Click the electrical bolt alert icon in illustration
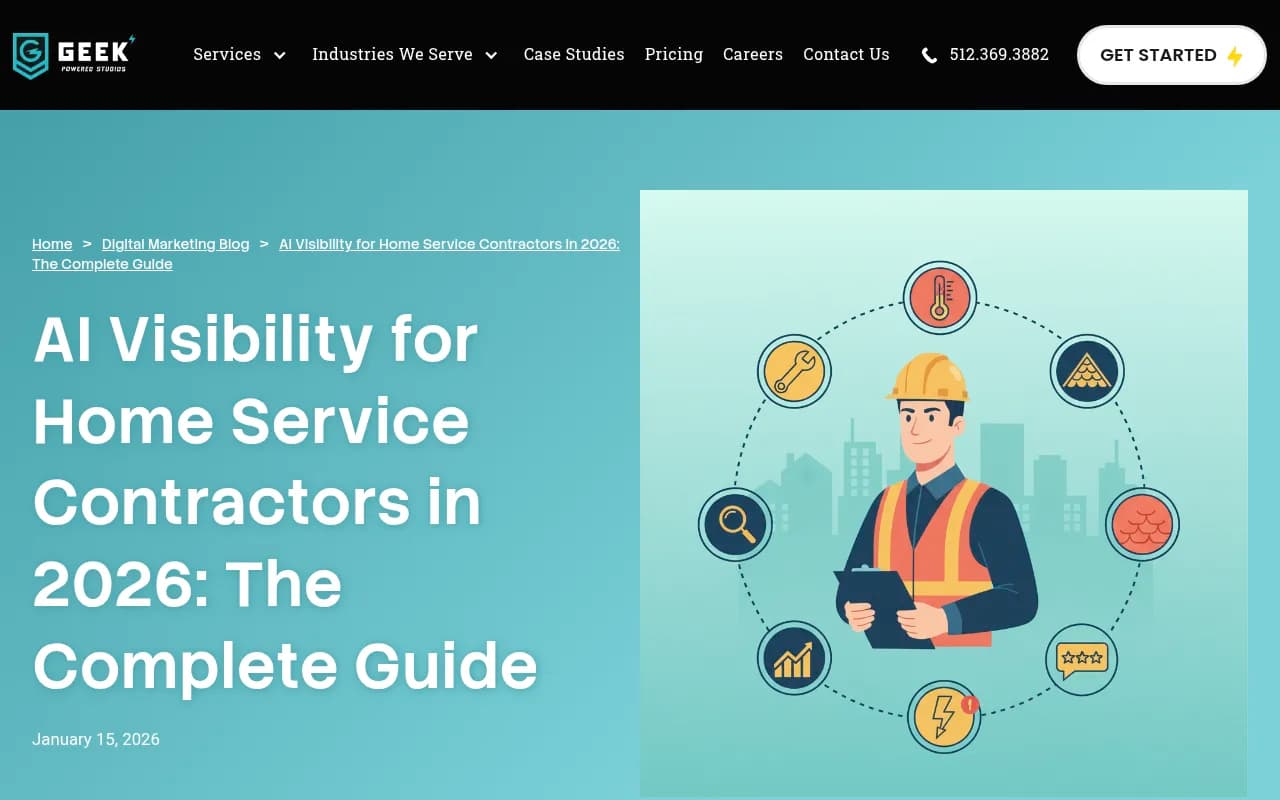This screenshot has width=1280, height=800. pos(944,717)
